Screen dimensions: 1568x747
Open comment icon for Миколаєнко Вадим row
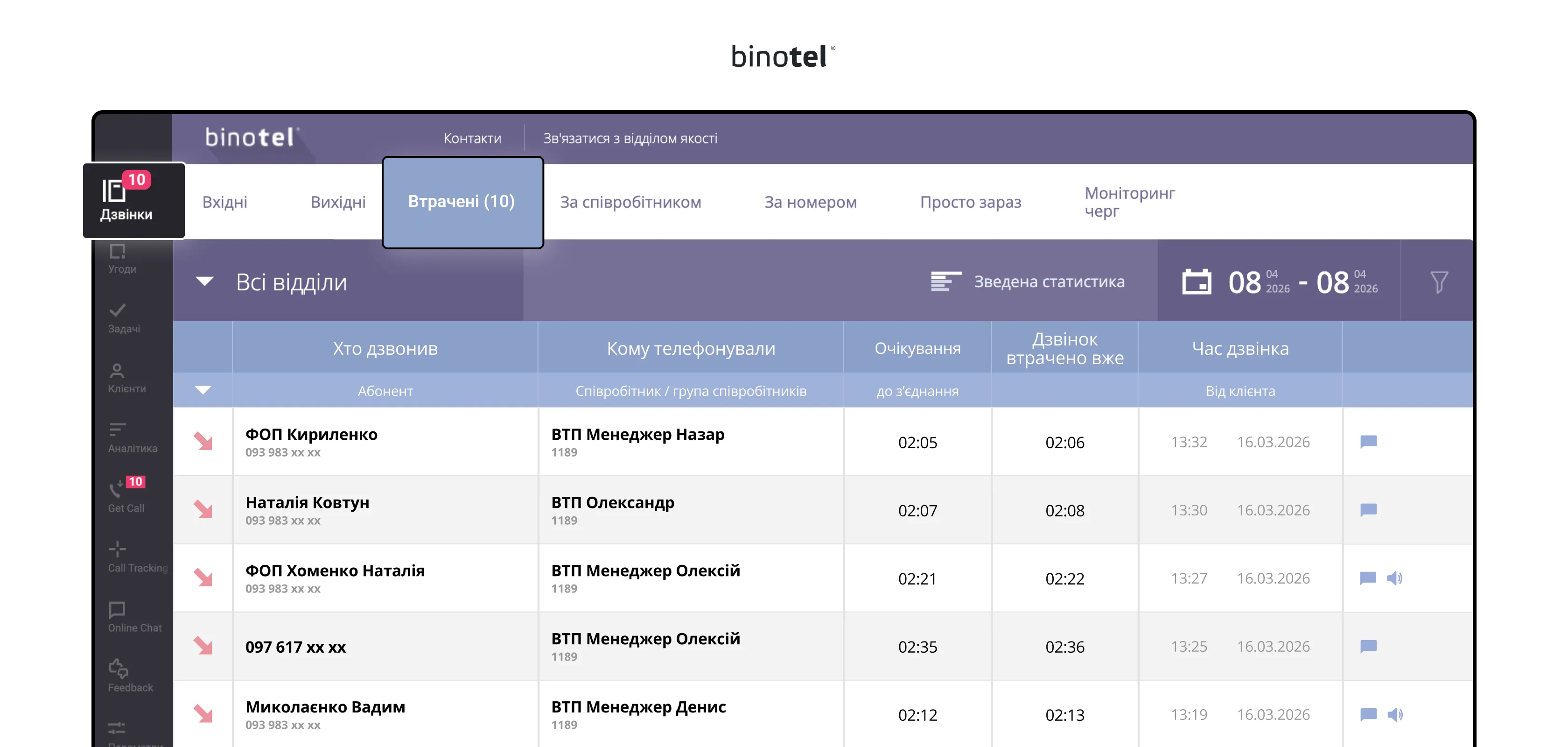[x=1368, y=714]
